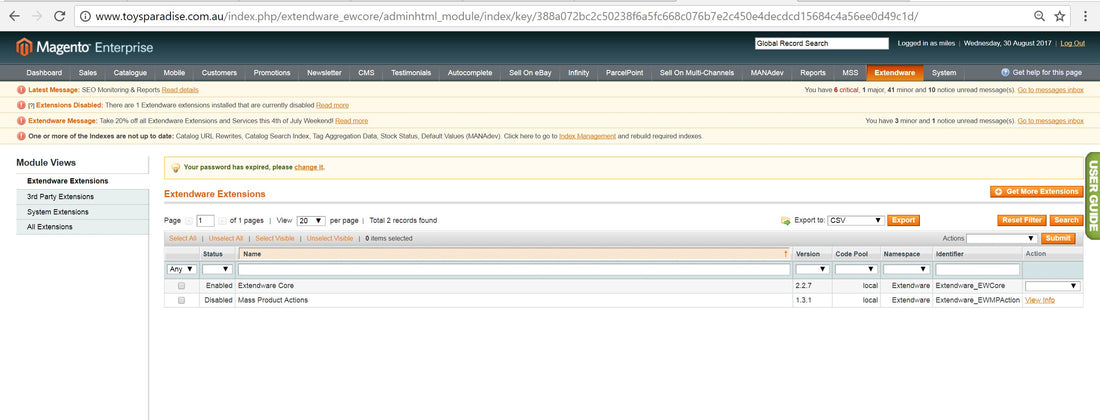
Task: Click Get More Extensions button
Action: coord(1037,191)
